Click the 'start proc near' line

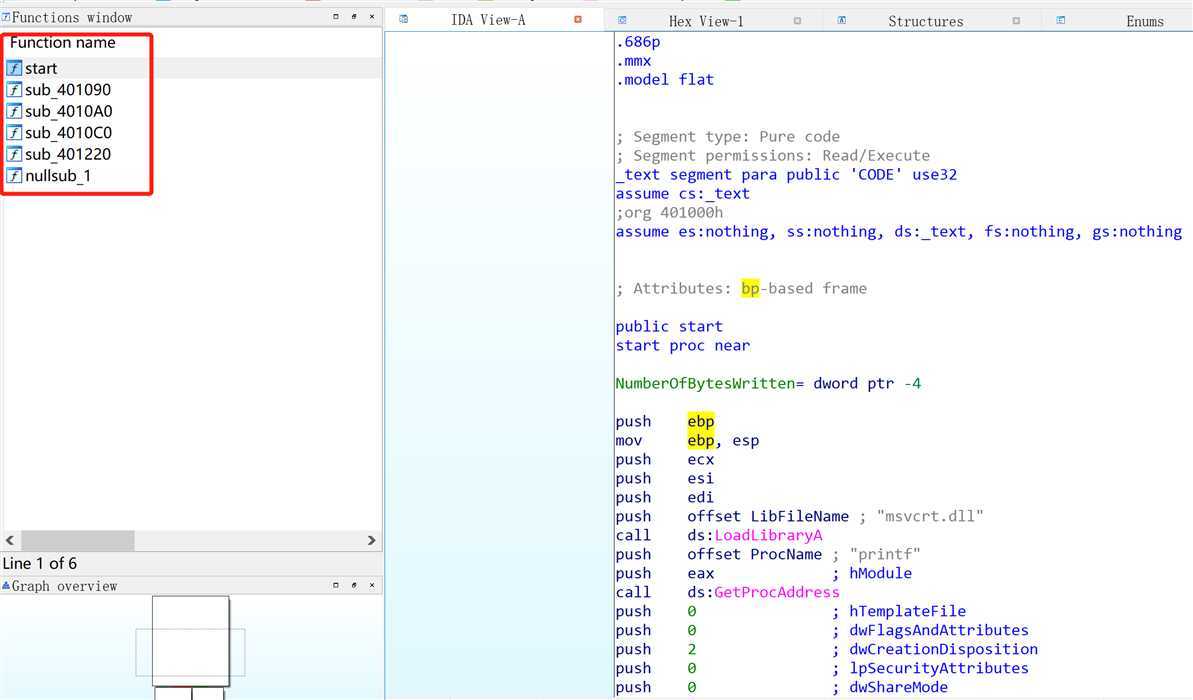682,345
